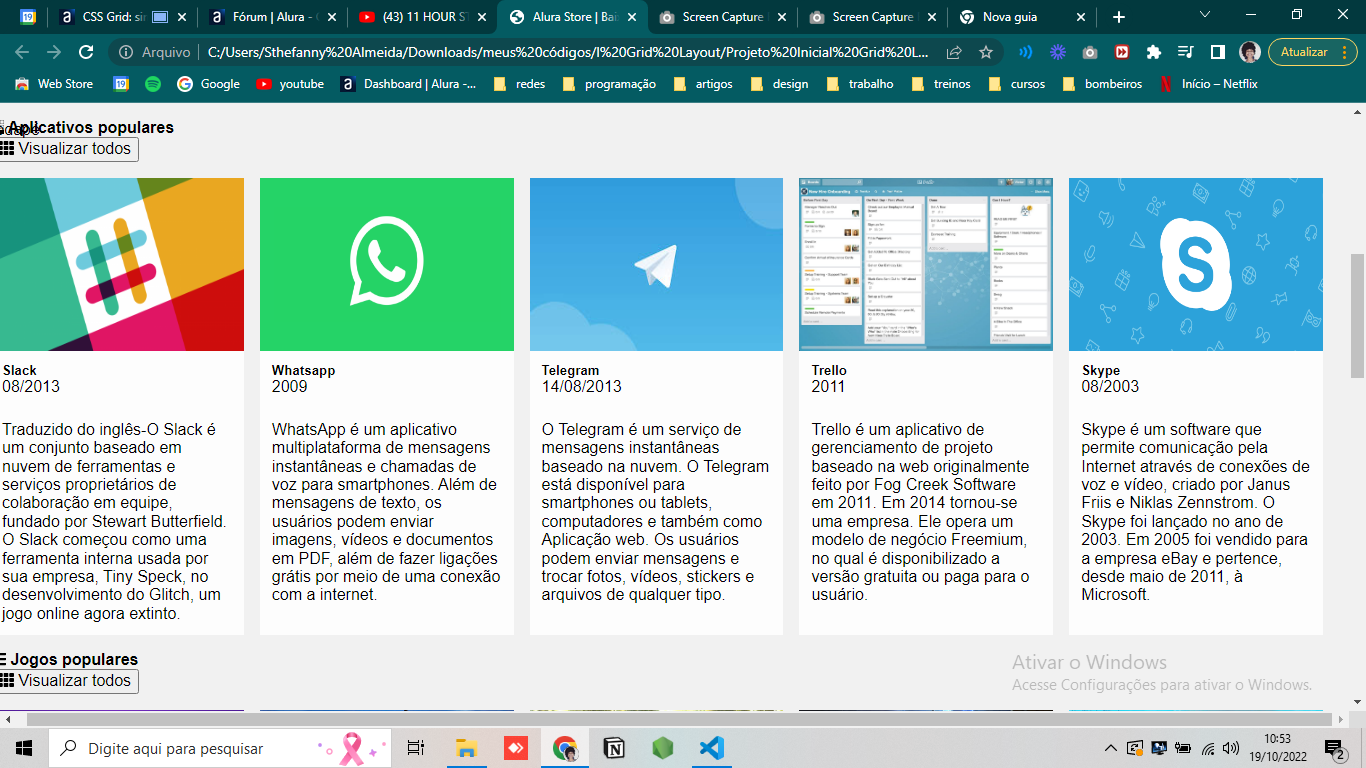Open the Spotify bookmark icon
1366x768 pixels.
[x=153, y=84]
